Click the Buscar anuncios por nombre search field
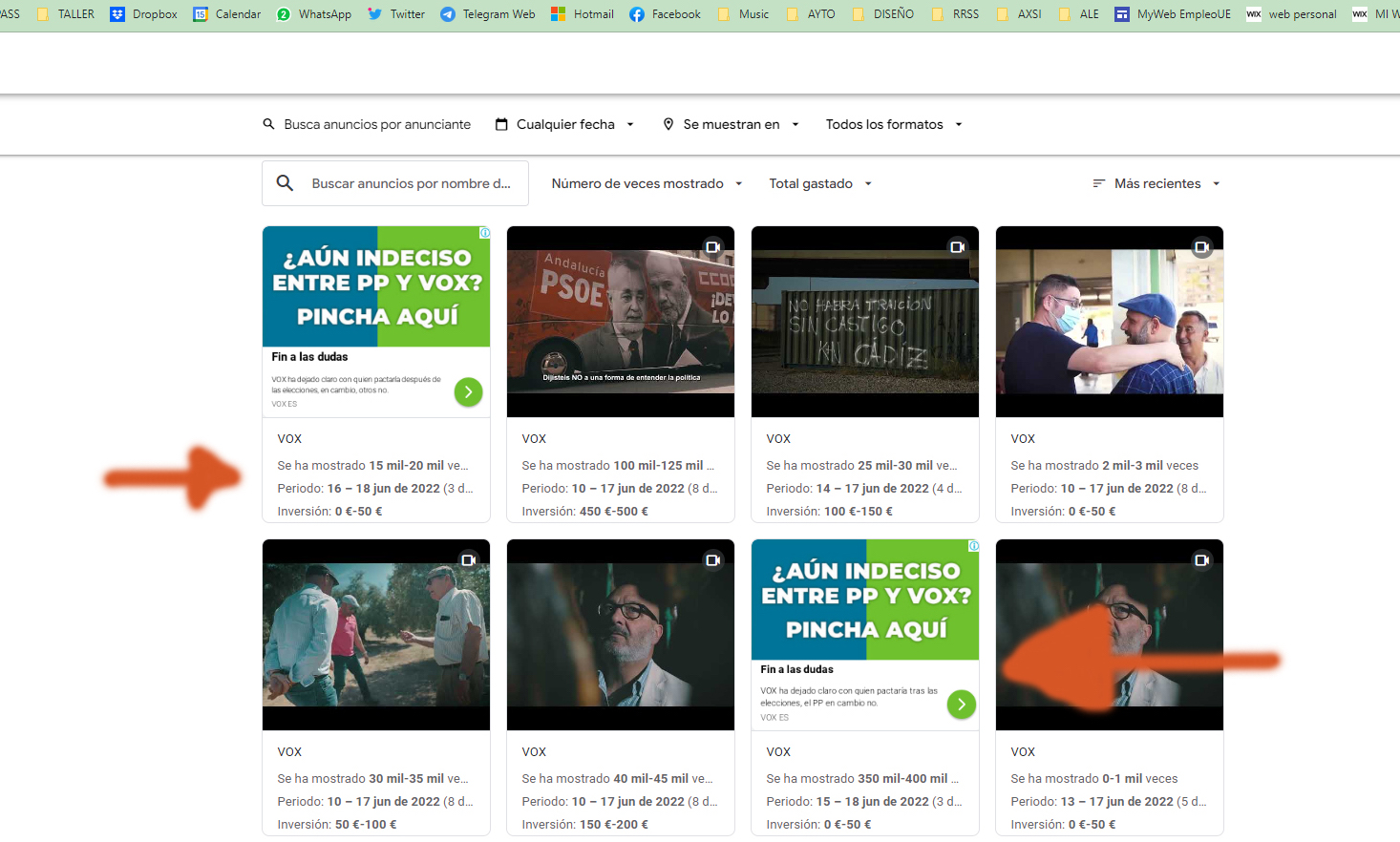This screenshot has width=1400, height=842. (395, 183)
